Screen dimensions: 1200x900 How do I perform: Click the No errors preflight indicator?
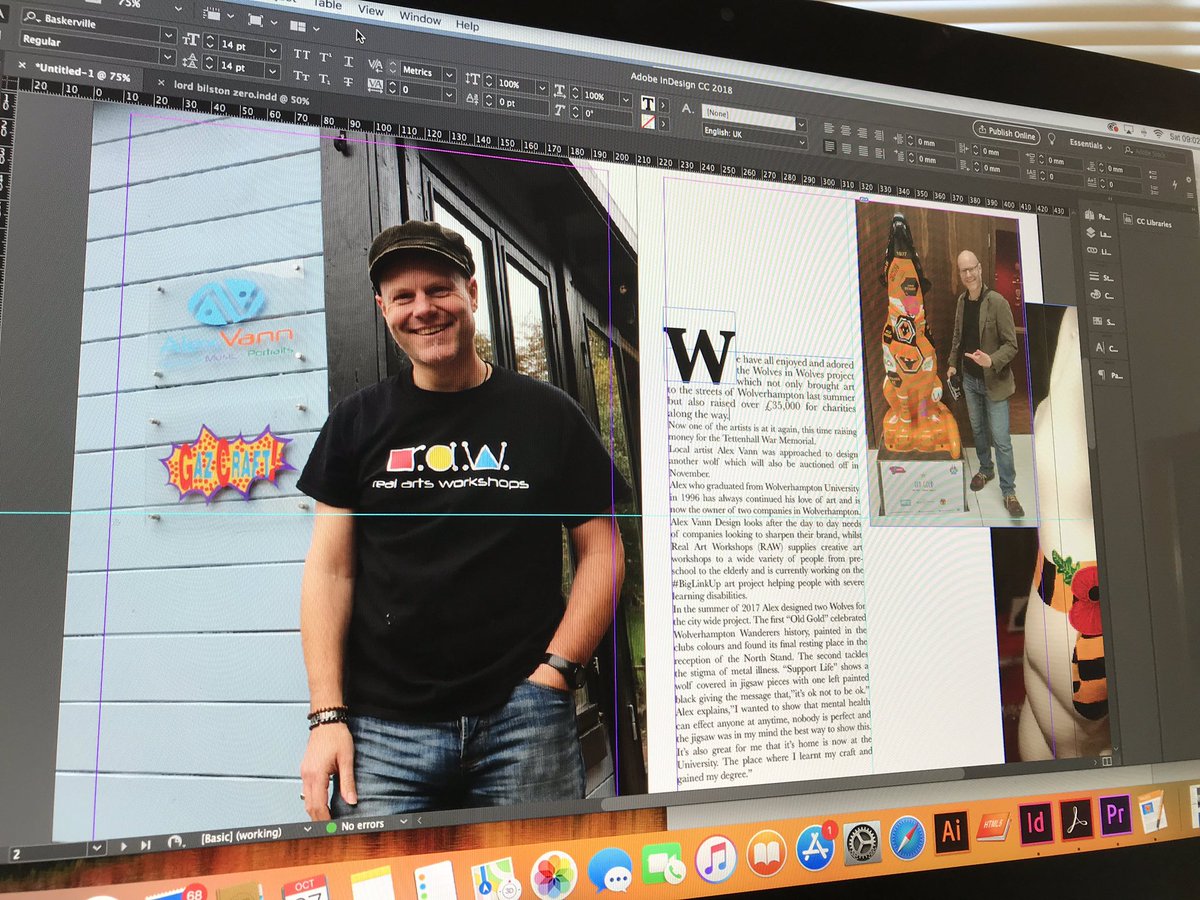click(356, 826)
